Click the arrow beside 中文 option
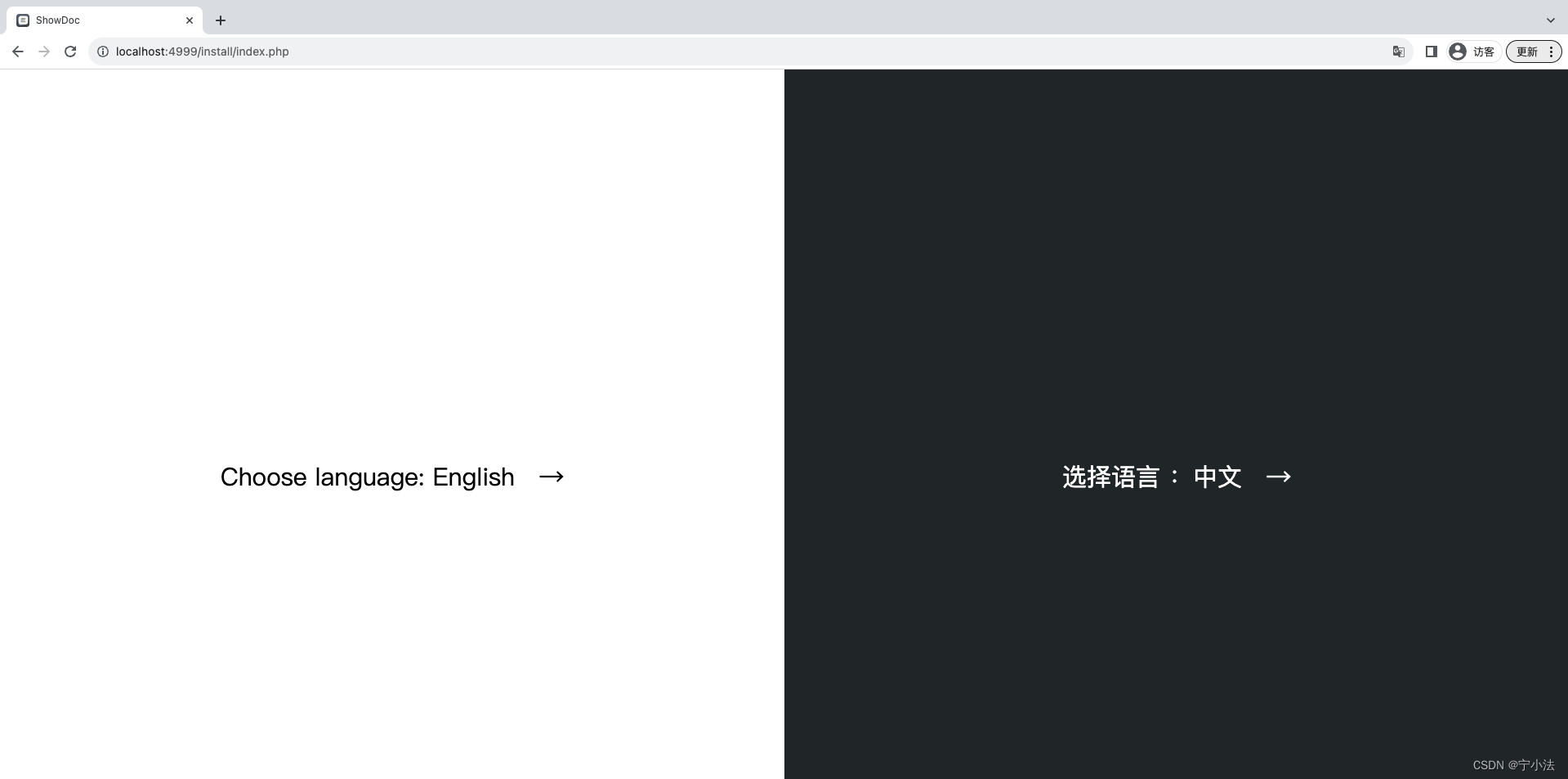The image size is (1568, 779). [x=1278, y=477]
